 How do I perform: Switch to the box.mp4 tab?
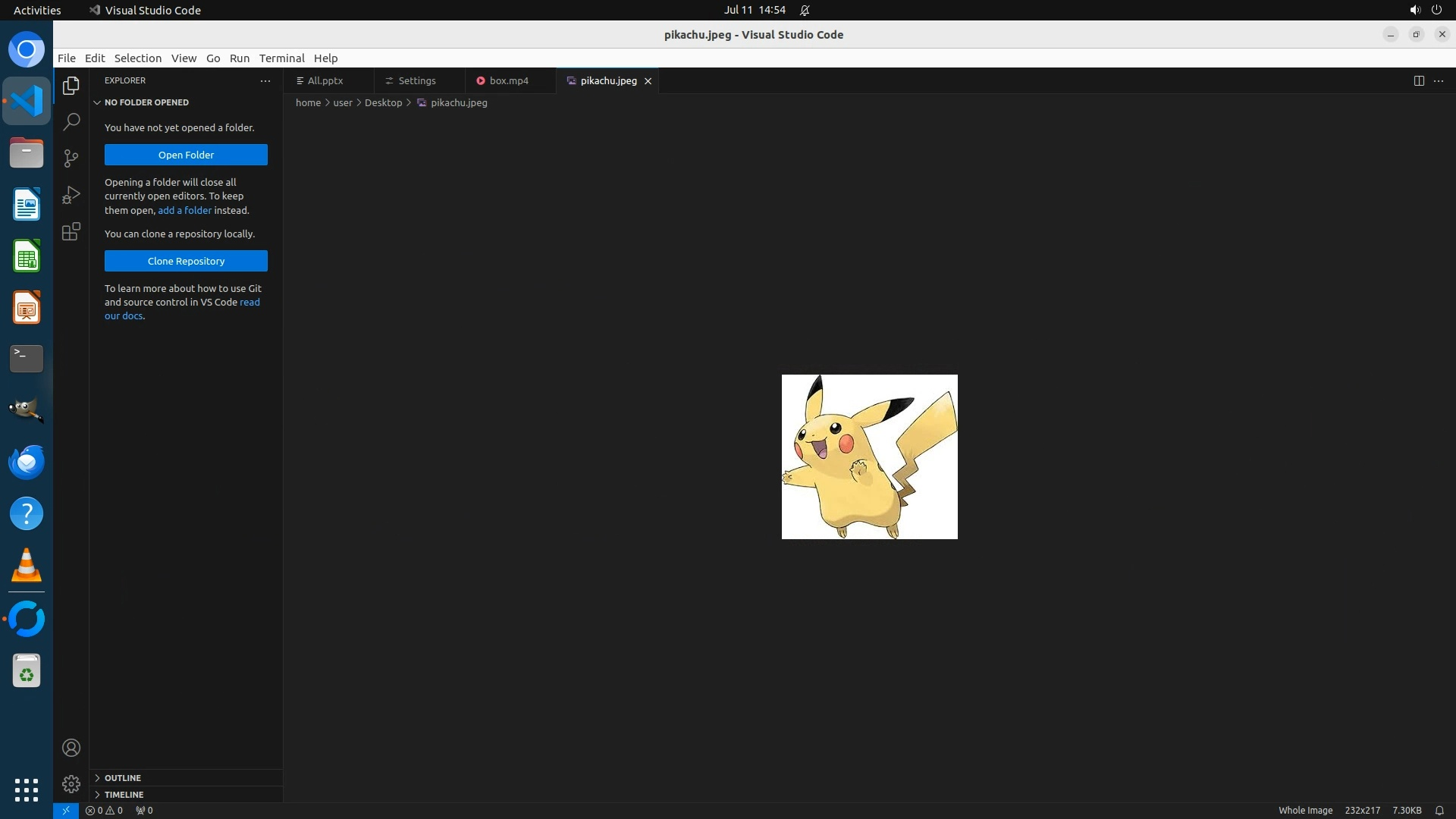[508, 80]
